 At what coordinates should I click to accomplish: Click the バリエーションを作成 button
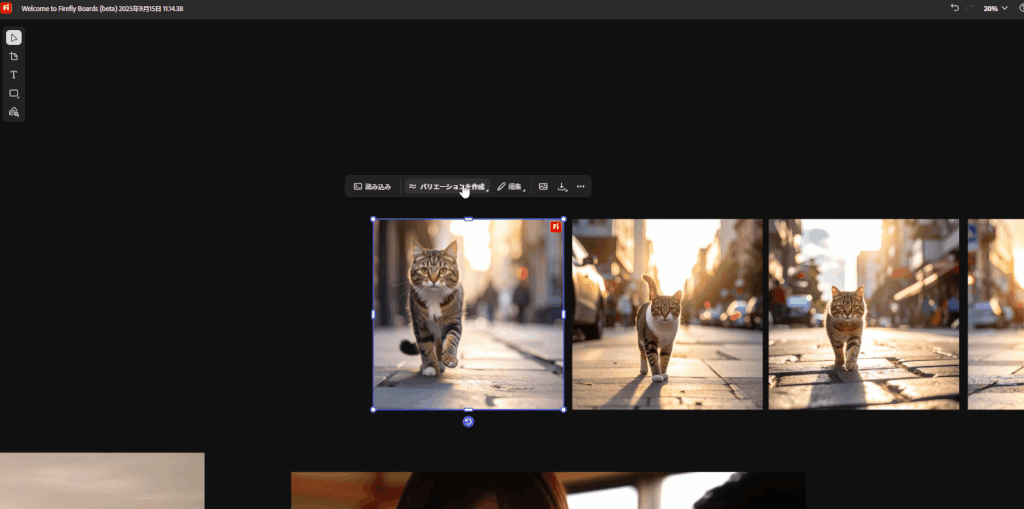447,187
